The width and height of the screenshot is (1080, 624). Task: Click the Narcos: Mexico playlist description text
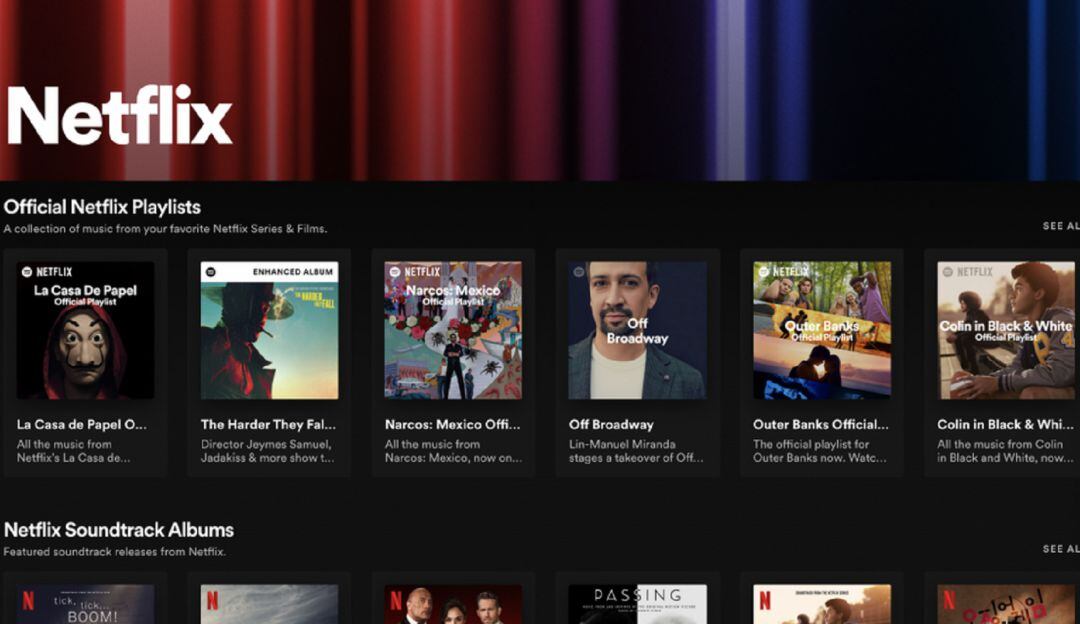[450, 452]
